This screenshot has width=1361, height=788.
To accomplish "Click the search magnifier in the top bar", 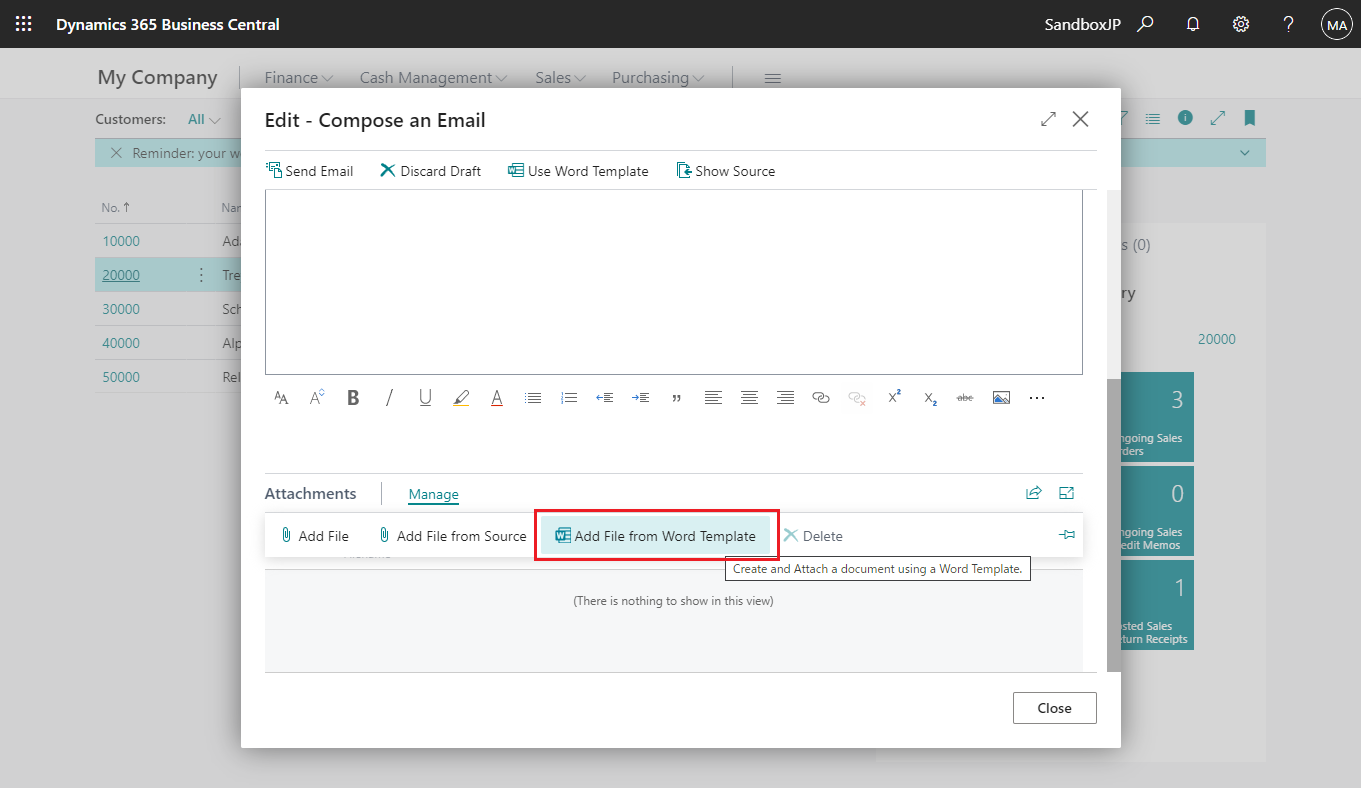I will point(1145,23).
